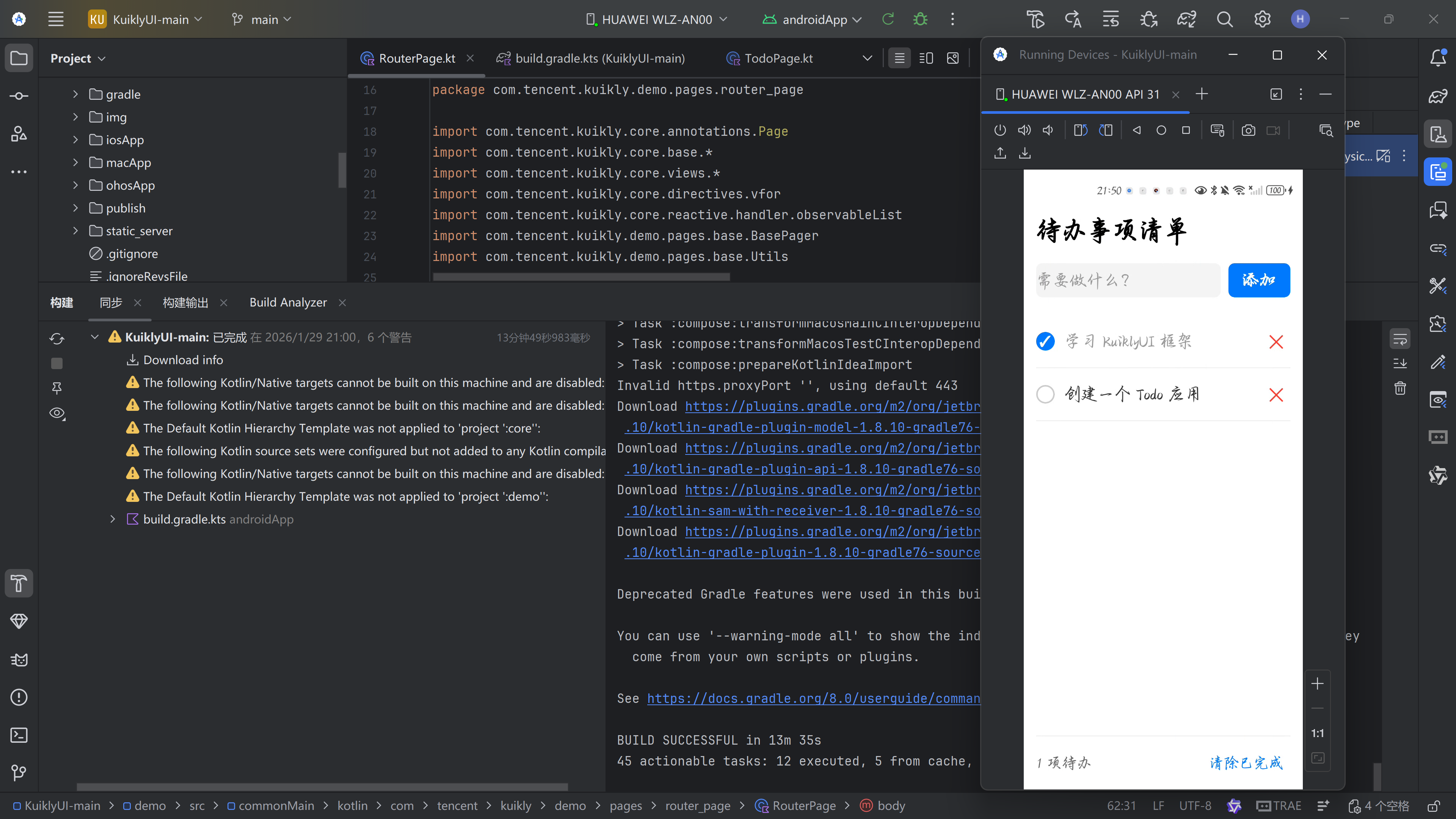This screenshot has width=1456, height=819.
Task: Take a device screenshot with camera icon
Action: 1248,130
